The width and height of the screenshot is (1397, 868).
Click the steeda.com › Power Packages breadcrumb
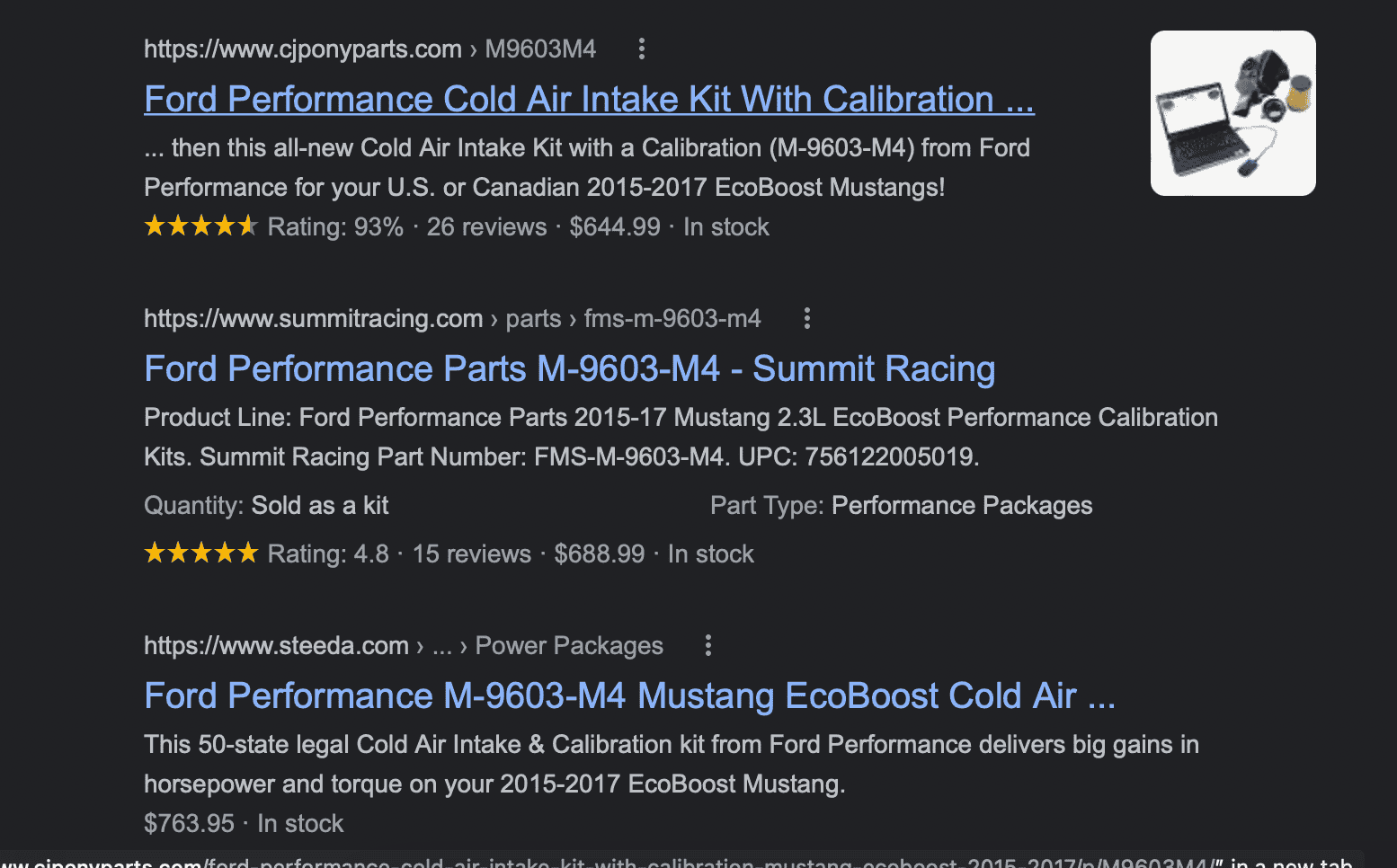(404, 645)
